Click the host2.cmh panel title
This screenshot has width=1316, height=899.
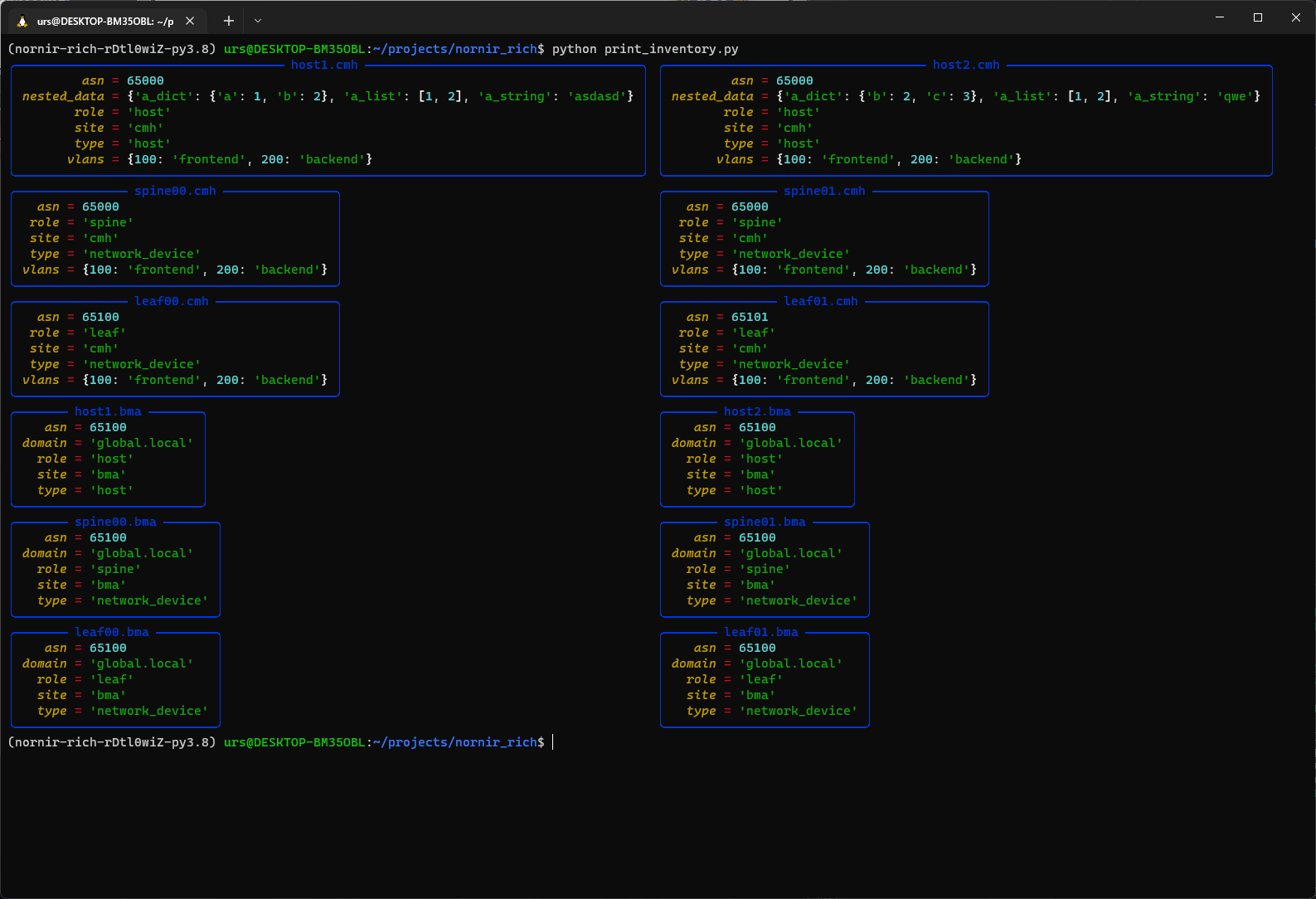966,65
